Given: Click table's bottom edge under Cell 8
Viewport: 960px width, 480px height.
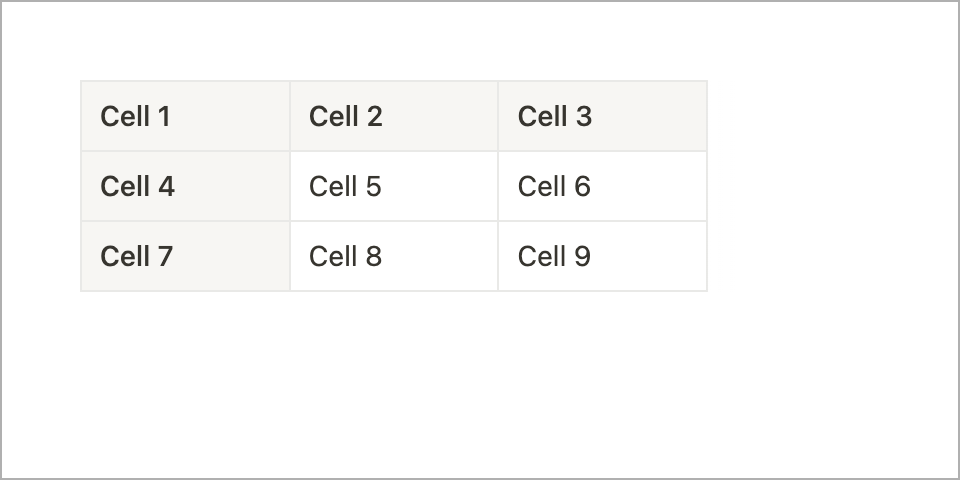Looking at the screenshot, I should tap(394, 291).
